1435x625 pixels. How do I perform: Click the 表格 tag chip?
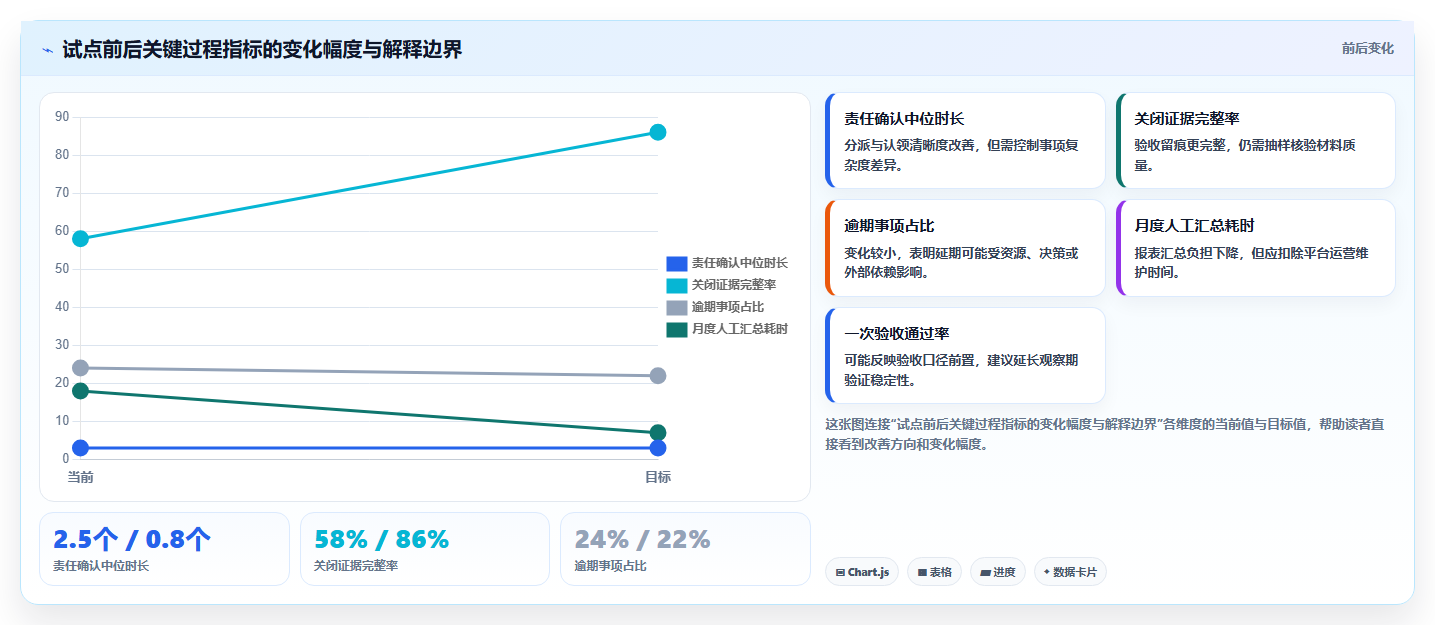[934, 572]
